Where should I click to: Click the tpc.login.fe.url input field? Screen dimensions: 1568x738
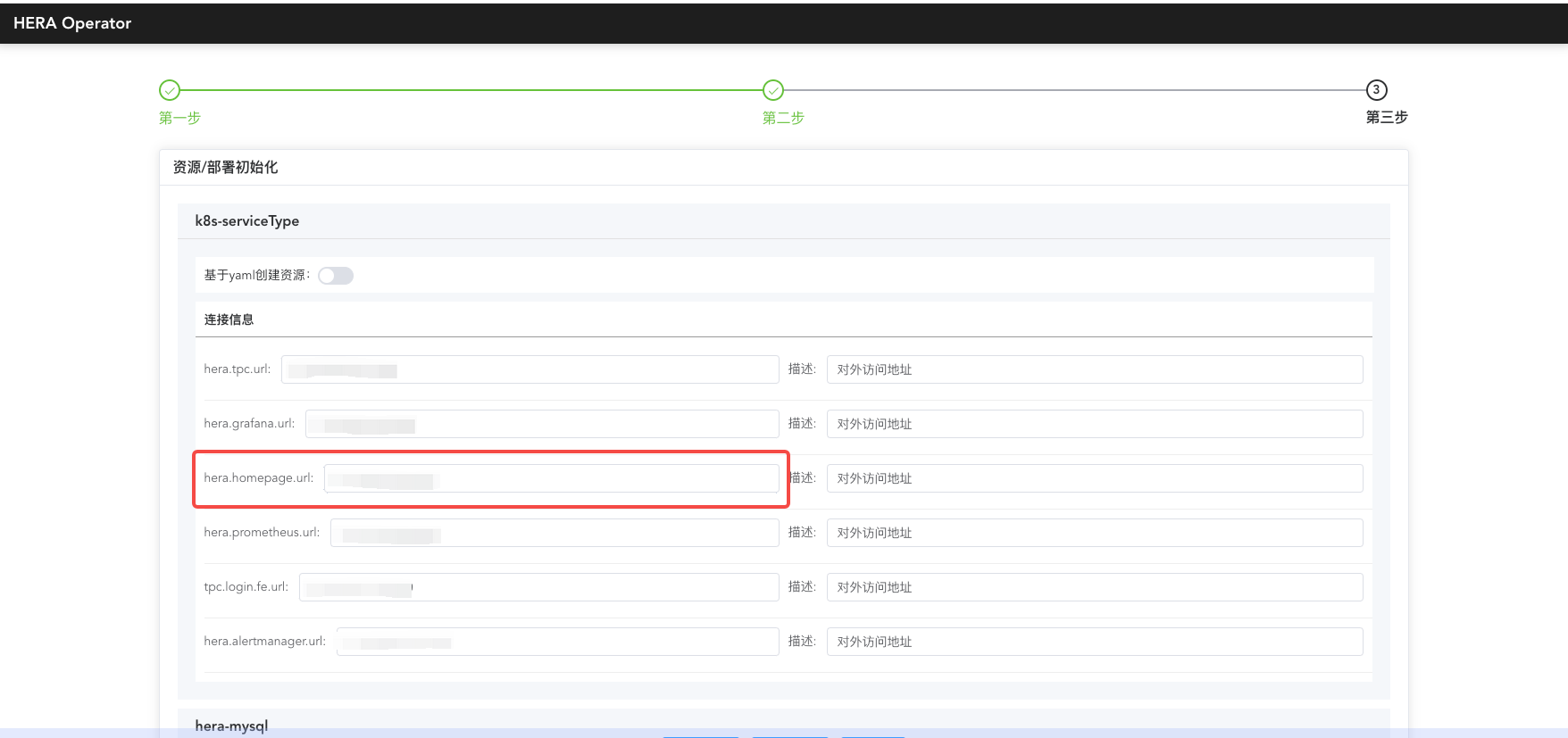click(538, 587)
